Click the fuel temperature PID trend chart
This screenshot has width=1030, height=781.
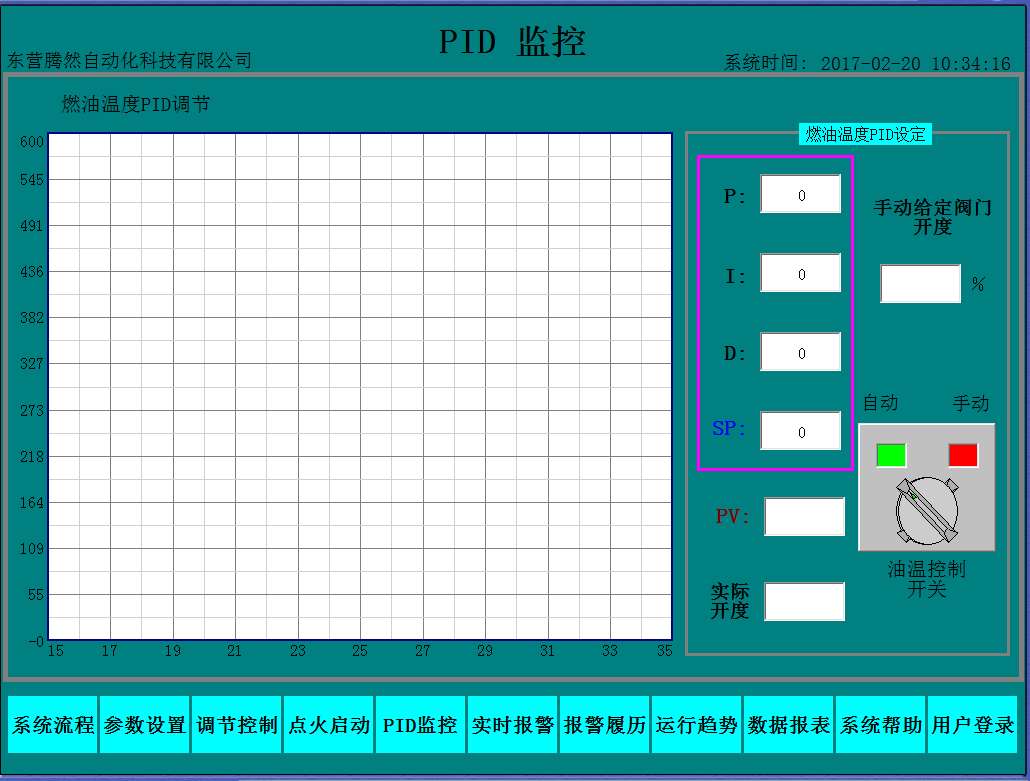pyautogui.click(x=360, y=386)
